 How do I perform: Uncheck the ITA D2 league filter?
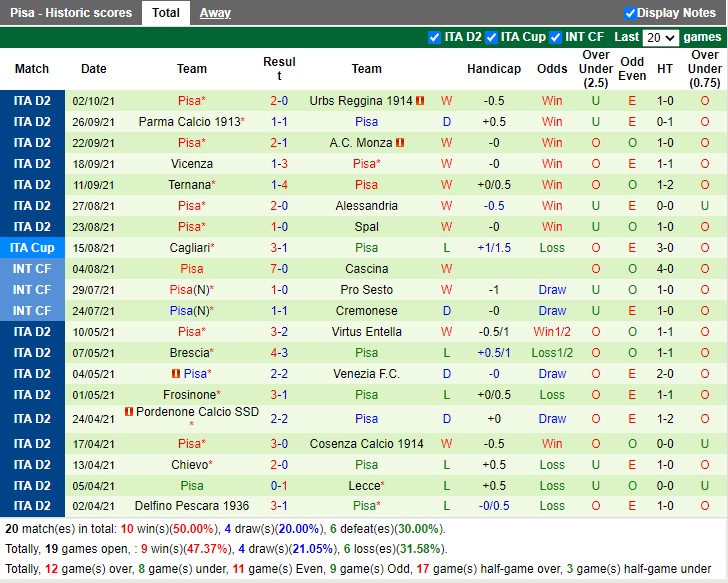434,37
